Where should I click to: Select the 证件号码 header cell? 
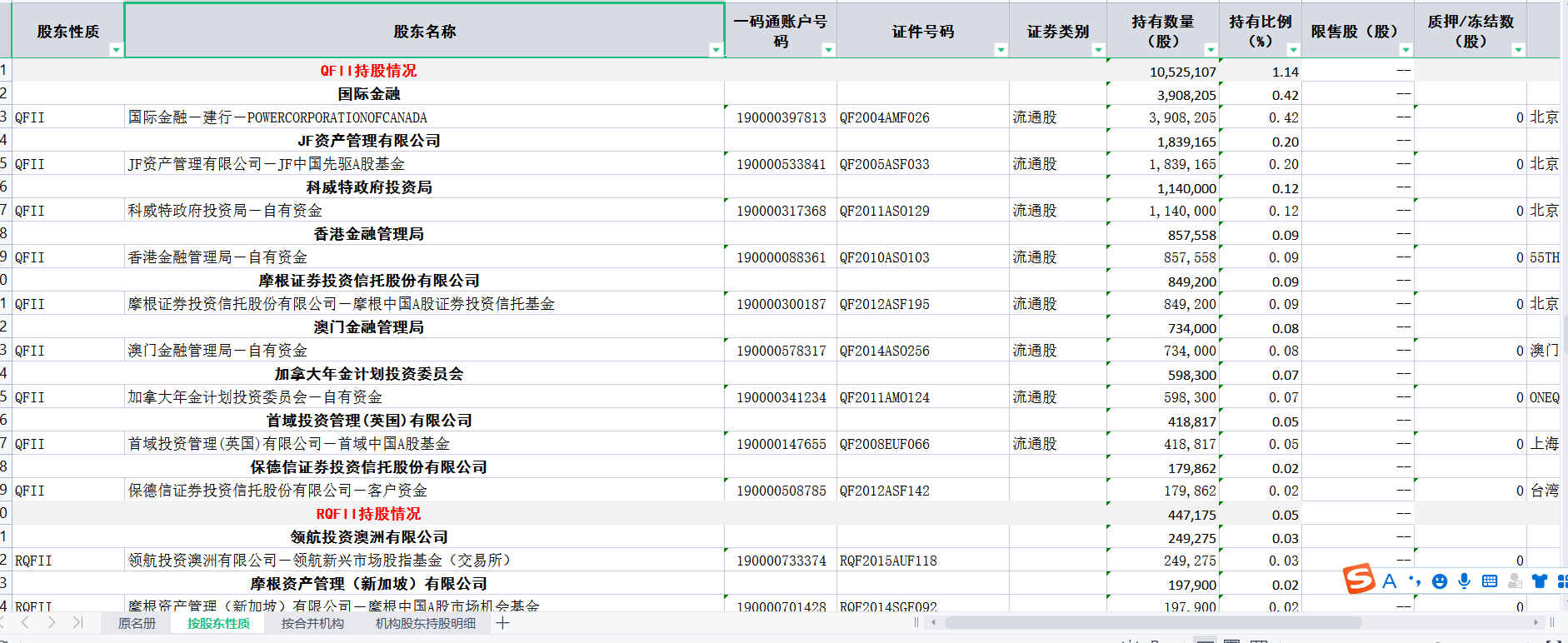[x=923, y=31]
